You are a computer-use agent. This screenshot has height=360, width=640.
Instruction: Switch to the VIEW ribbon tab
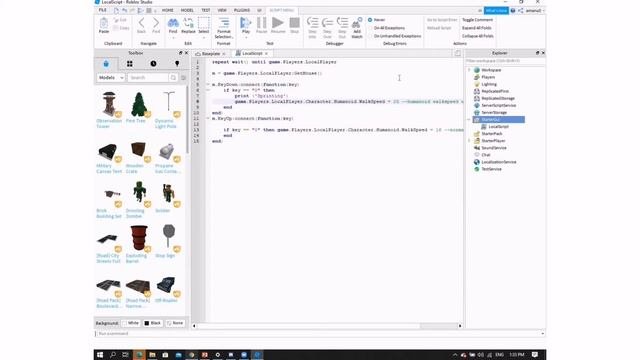[x=222, y=10]
